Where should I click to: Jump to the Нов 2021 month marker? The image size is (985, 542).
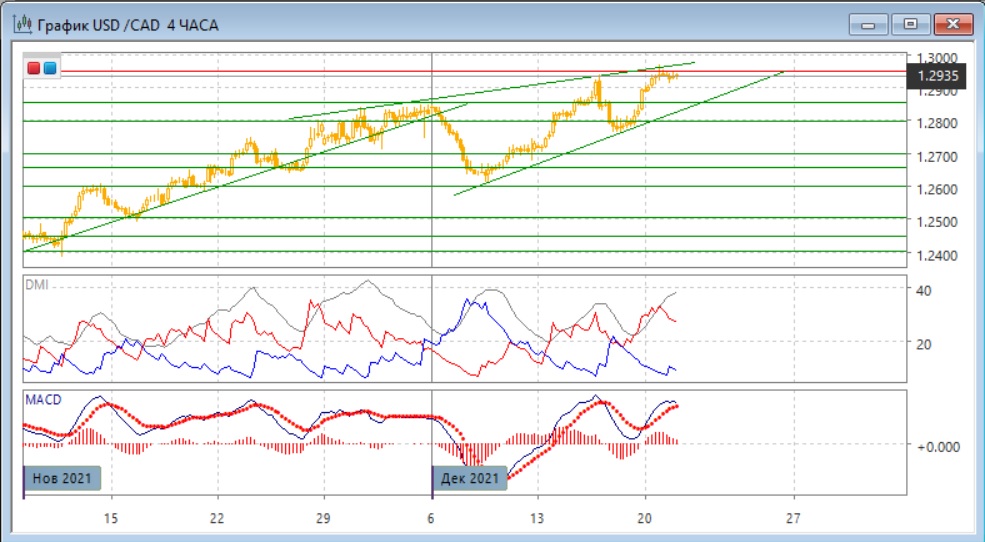(x=61, y=479)
